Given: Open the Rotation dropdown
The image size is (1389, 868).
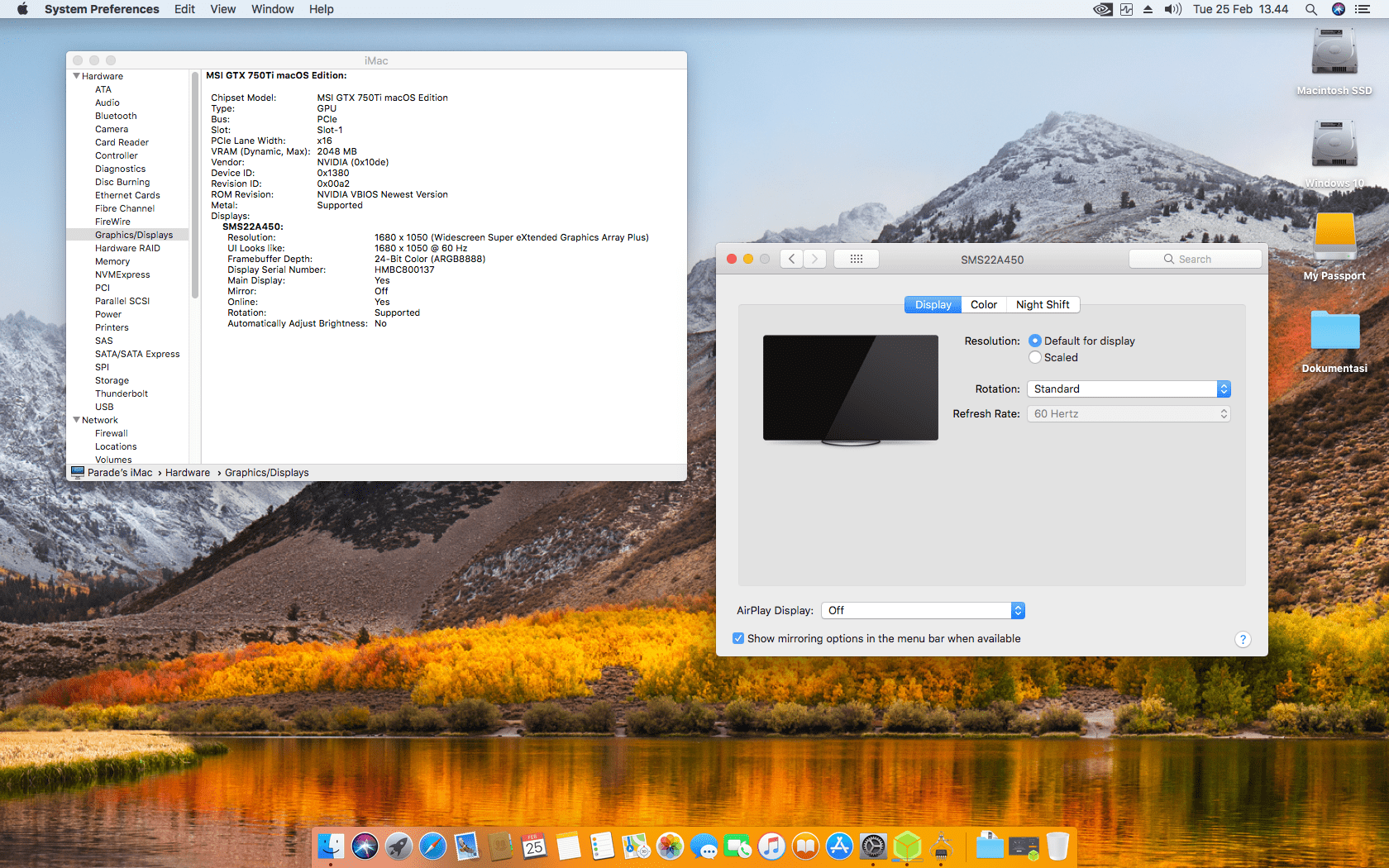Looking at the screenshot, I should pyautogui.click(x=1129, y=389).
